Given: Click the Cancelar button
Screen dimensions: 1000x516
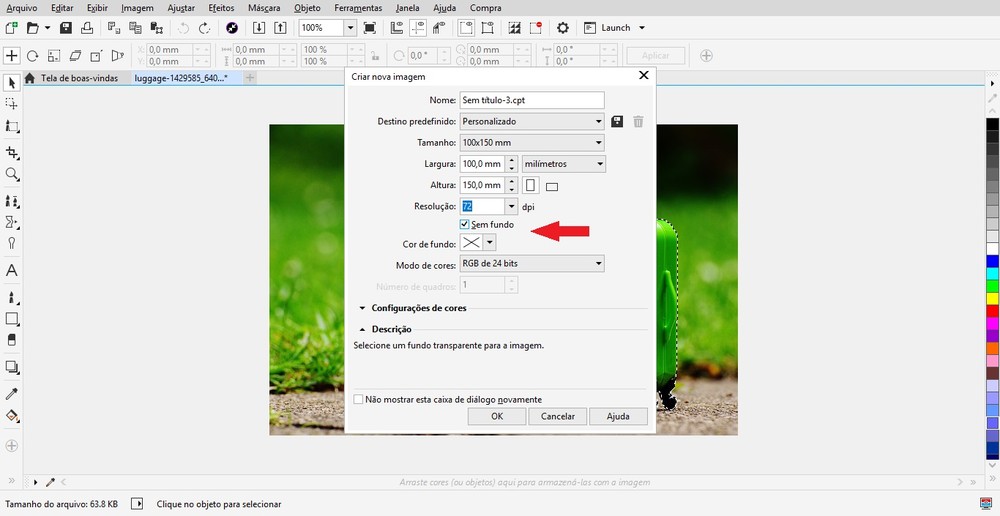Looking at the screenshot, I should coord(557,416).
